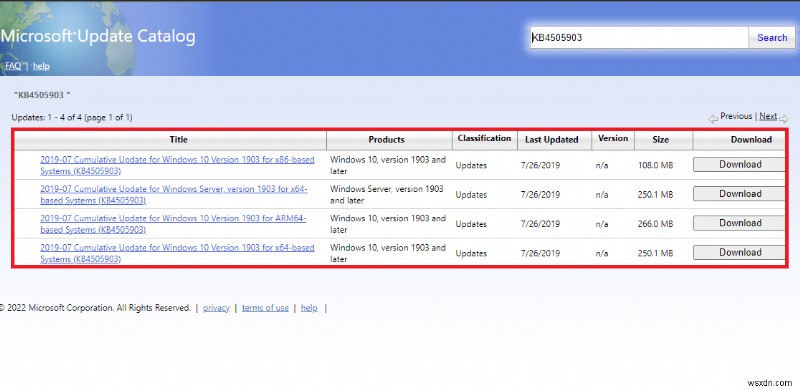
Task: Open ARM64-based Systems cumulative update link
Action: tap(173, 224)
